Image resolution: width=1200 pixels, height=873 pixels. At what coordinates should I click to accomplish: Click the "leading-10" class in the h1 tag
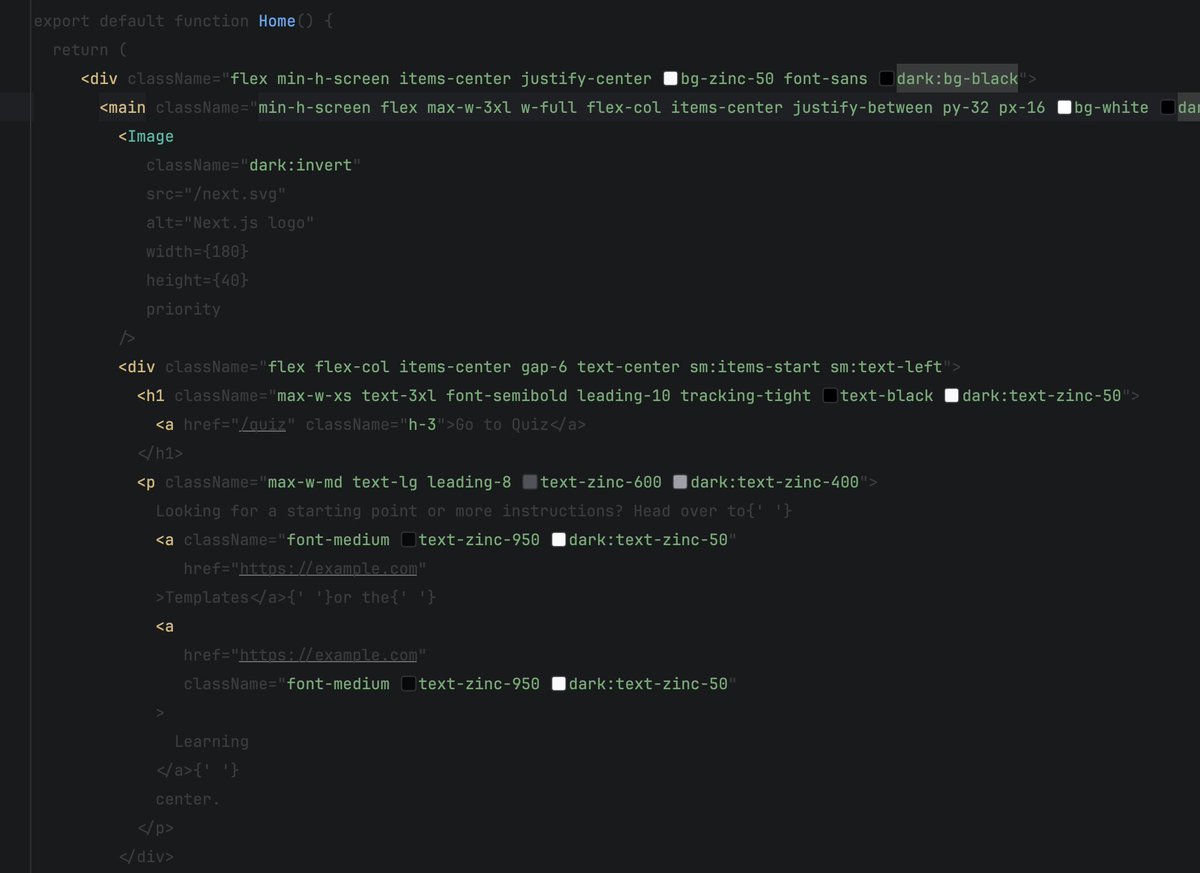pos(624,396)
